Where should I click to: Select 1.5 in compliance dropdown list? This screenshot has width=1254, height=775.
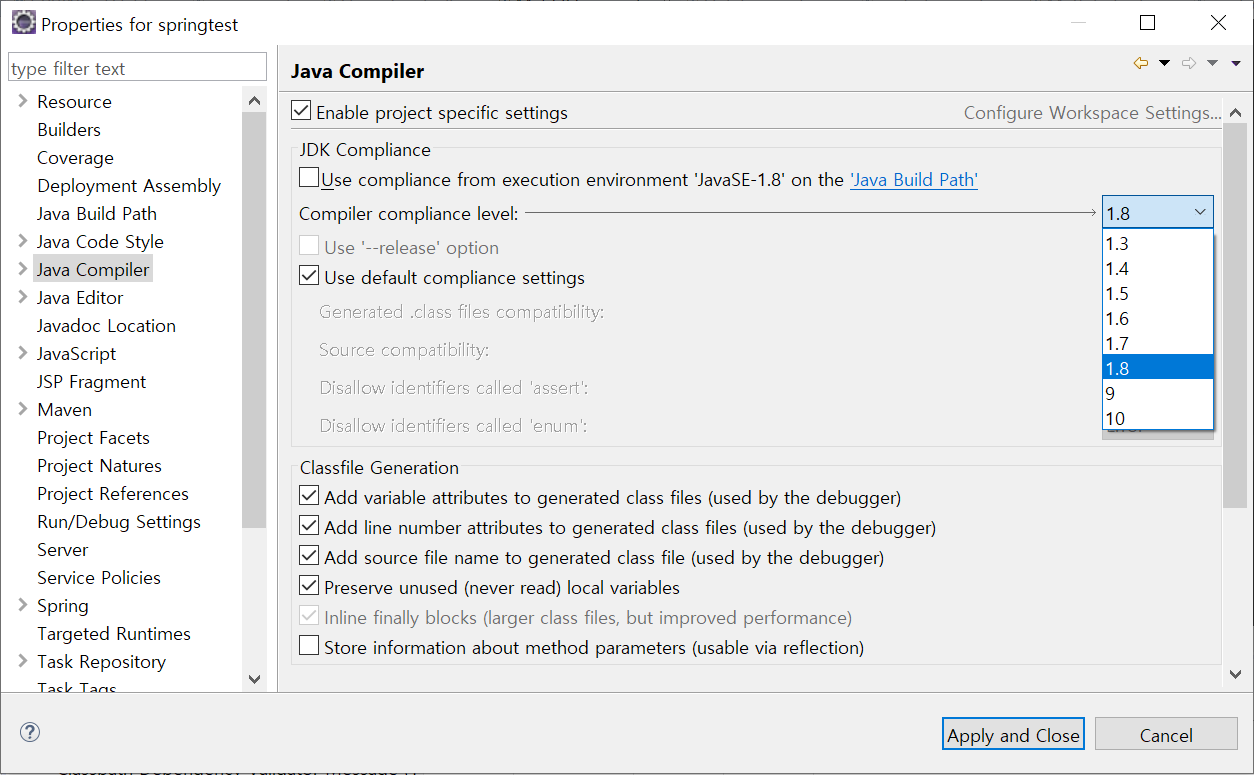1158,294
